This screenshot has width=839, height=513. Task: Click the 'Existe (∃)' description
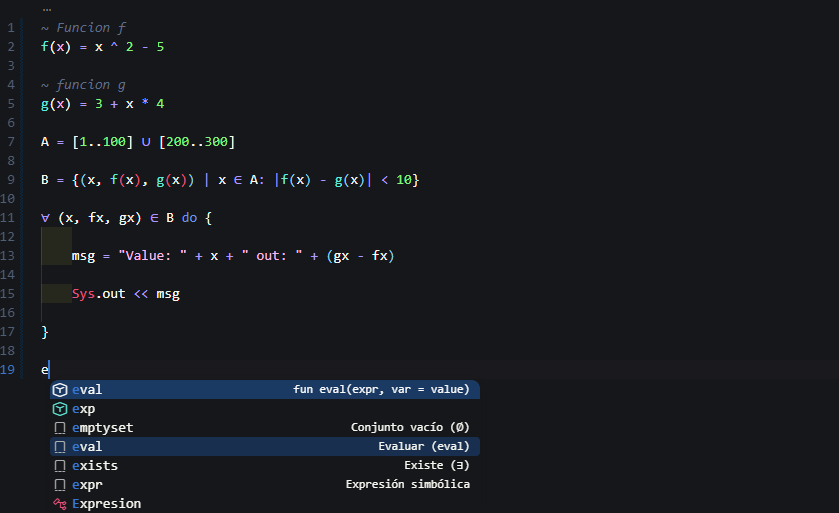pyautogui.click(x=437, y=465)
